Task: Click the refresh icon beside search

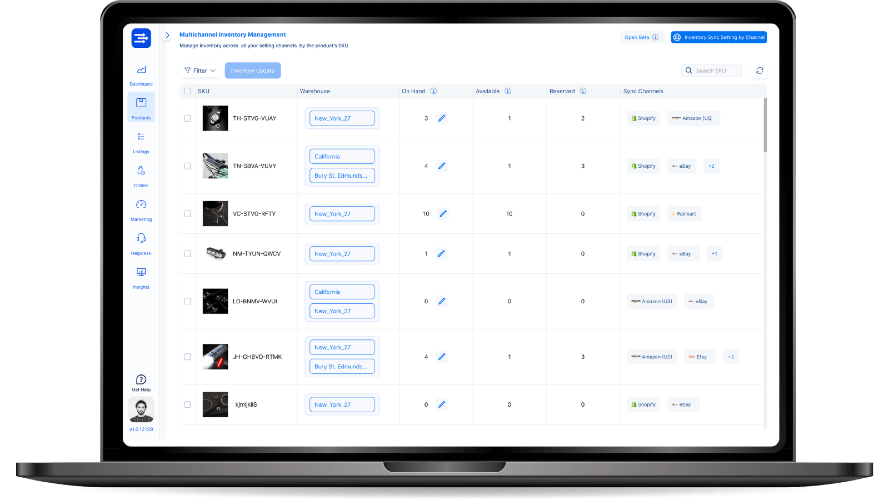Action: pos(760,71)
